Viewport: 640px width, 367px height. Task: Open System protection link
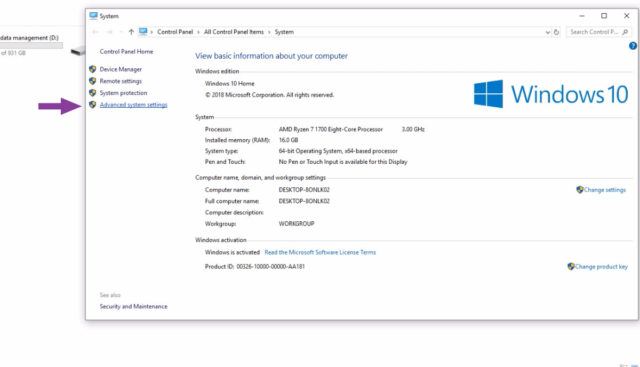tap(123, 93)
